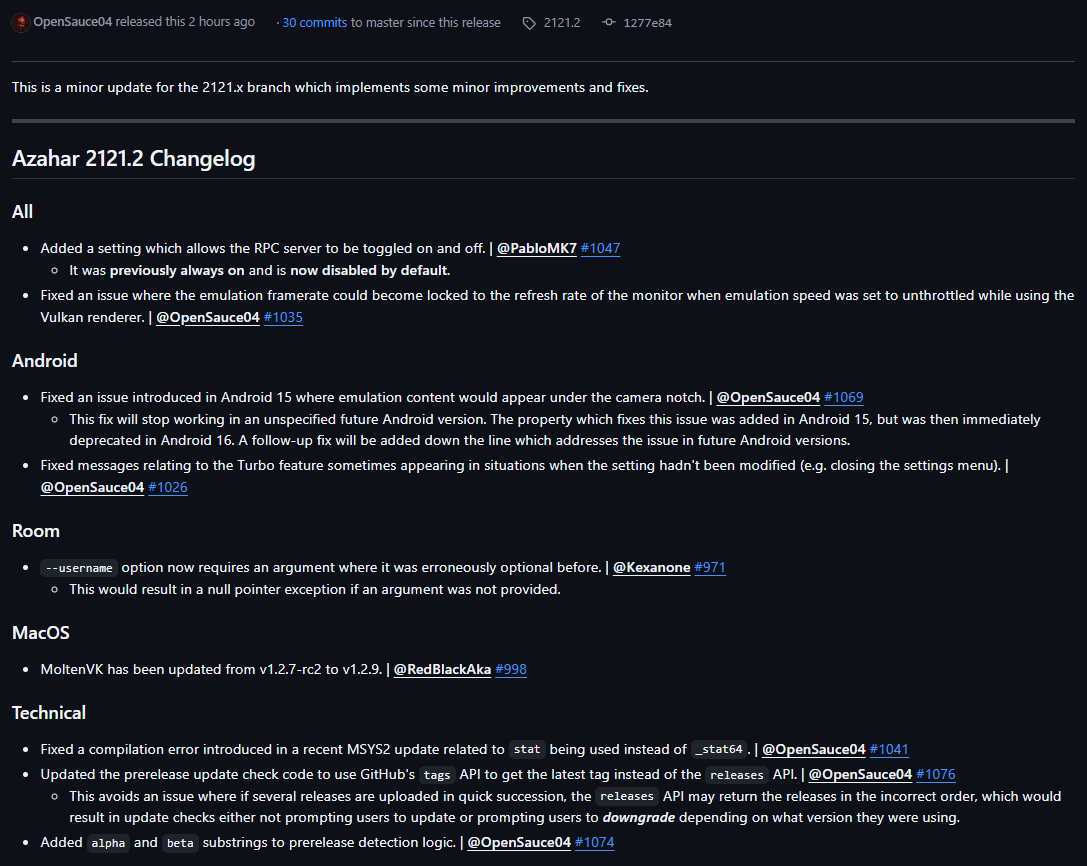Click the 'released this 2 hours ago' text
The width and height of the screenshot is (1087, 866).
tap(185, 21)
